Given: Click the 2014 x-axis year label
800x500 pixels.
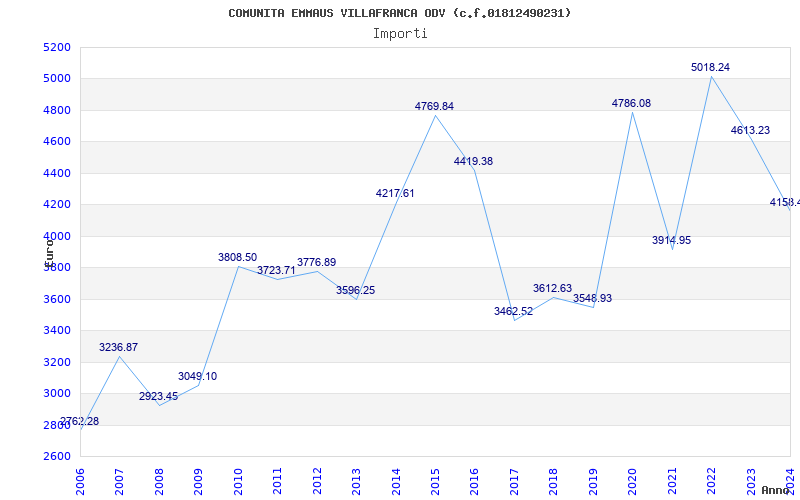Looking at the screenshot, I should tap(396, 482).
